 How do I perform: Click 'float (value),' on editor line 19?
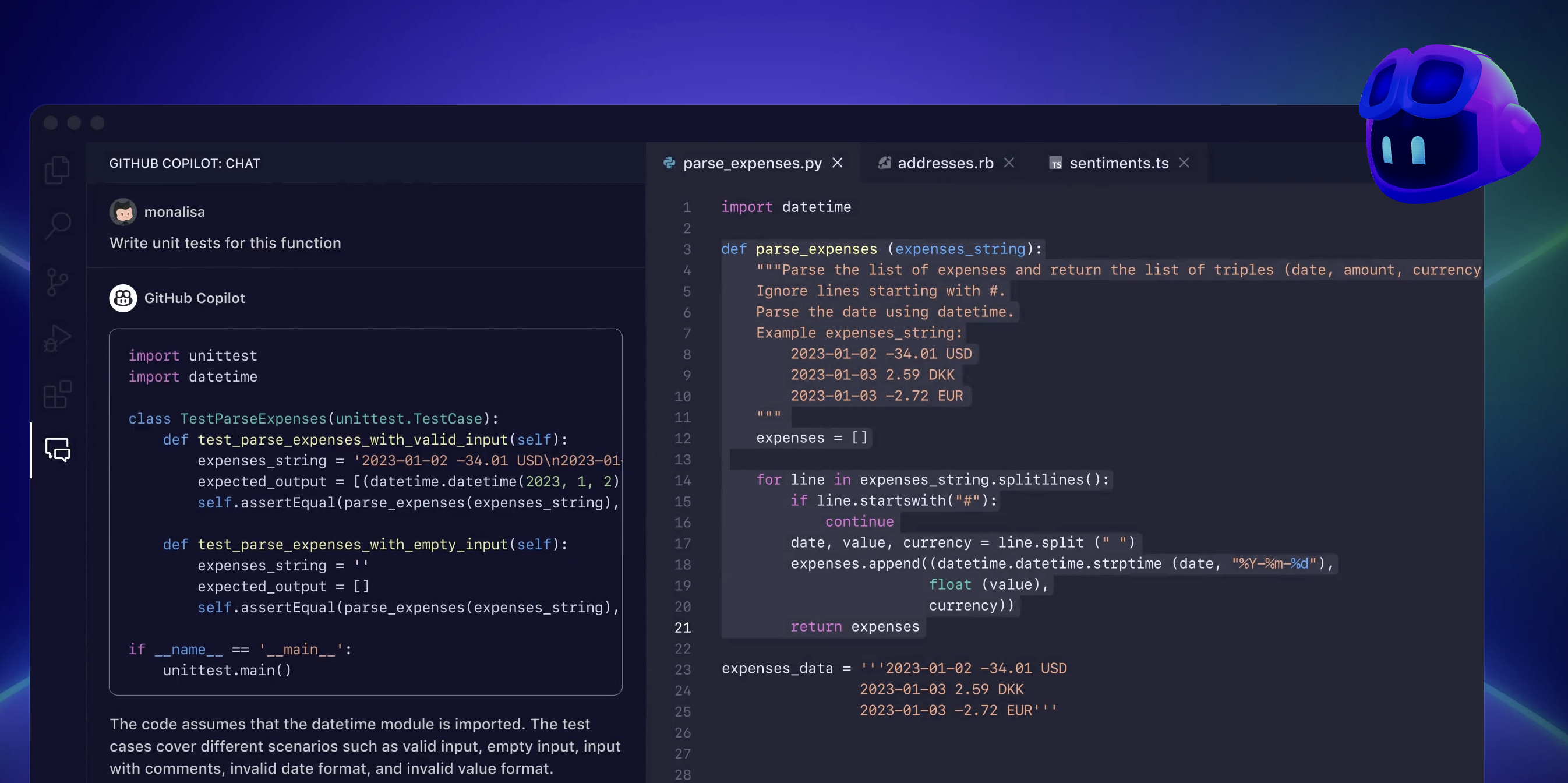tap(988, 584)
